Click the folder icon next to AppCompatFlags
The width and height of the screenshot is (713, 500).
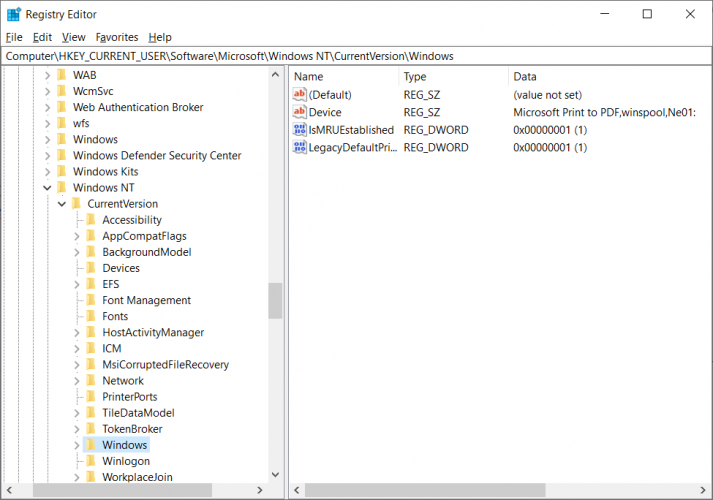(91, 236)
